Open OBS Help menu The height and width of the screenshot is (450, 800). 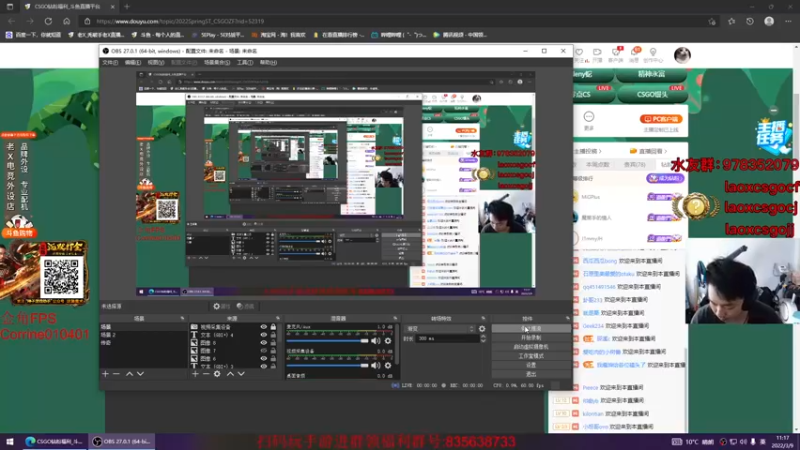click(x=268, y=62)
